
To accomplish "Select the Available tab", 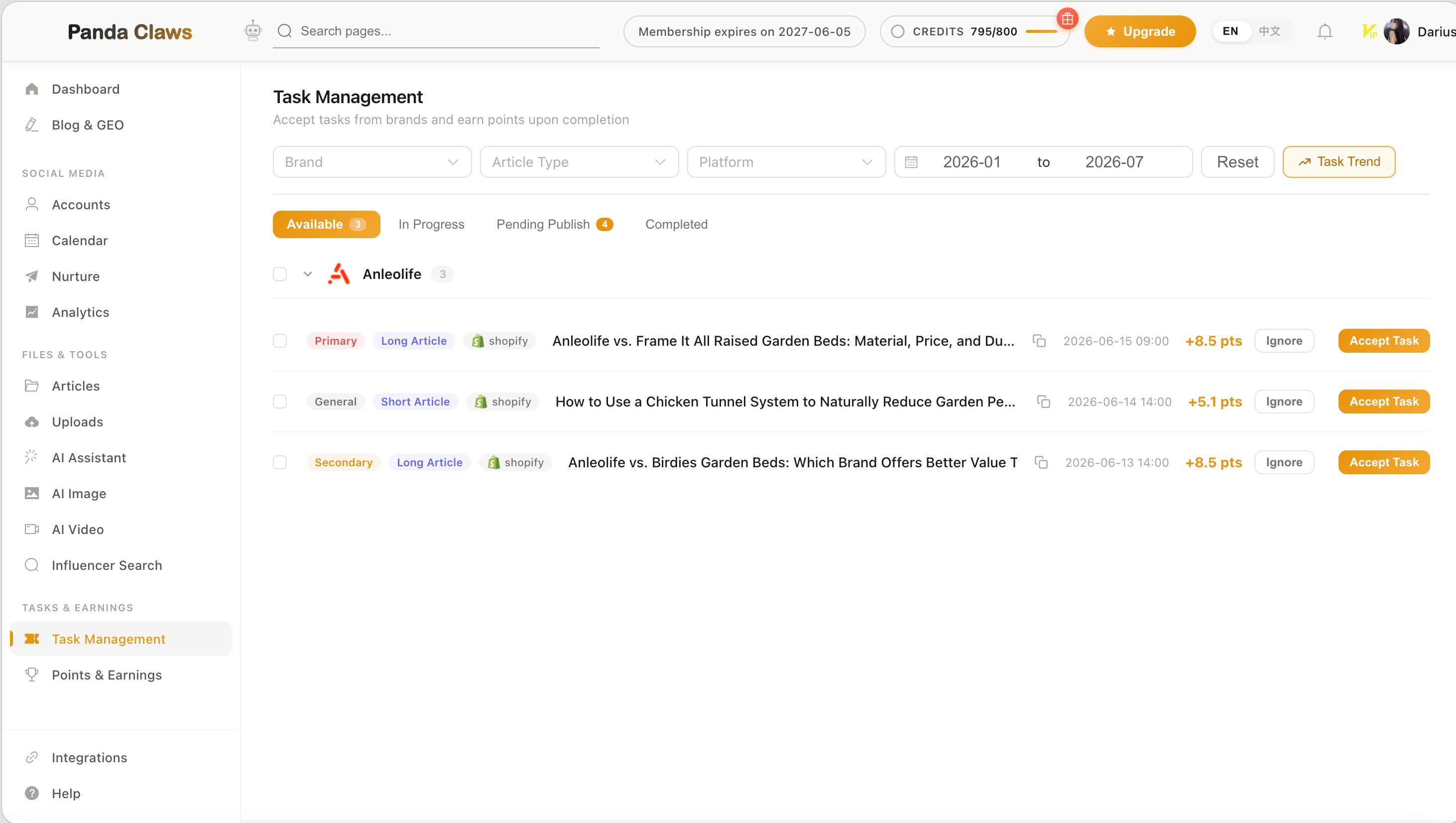I will coord(326,225).
